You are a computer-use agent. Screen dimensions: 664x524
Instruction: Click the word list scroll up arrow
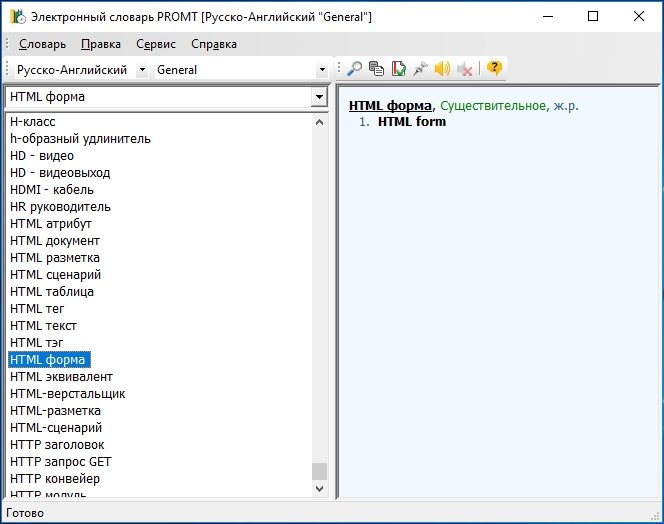pyautogui.click(x=320, y=122)
